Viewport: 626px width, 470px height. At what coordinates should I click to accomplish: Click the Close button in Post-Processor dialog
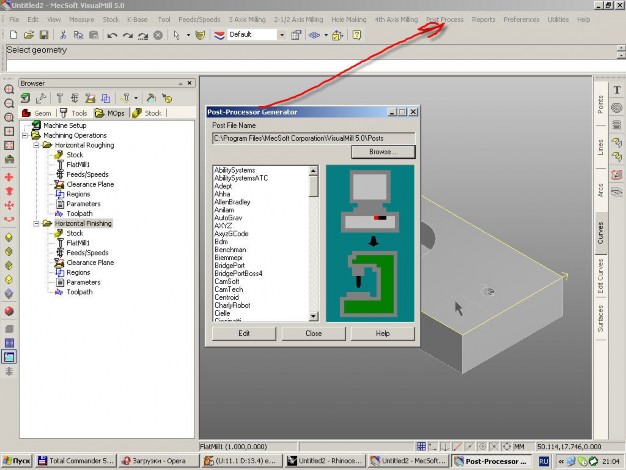coord(313,333)
